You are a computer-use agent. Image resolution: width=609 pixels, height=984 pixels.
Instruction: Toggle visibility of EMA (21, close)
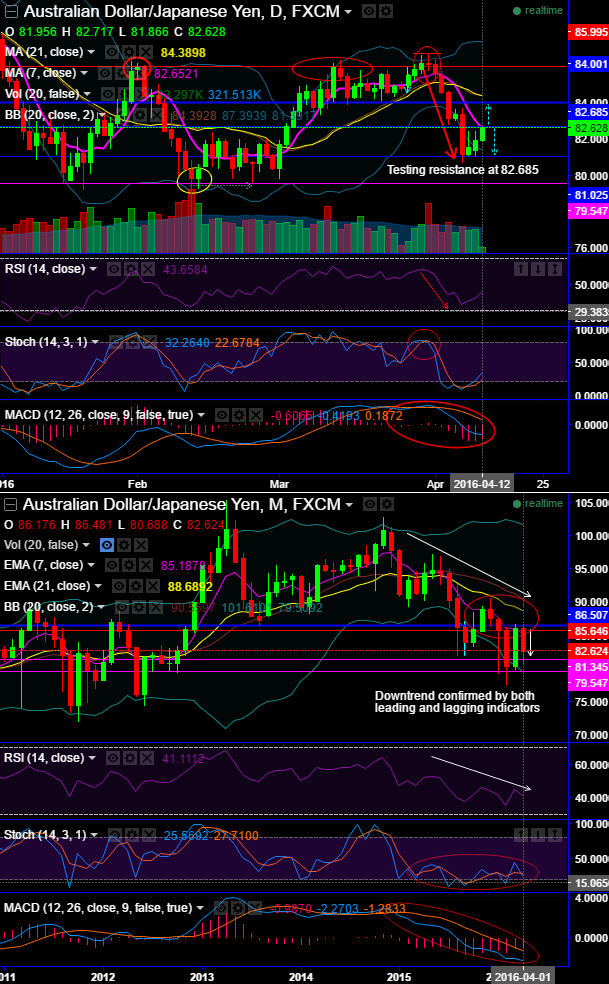(119, 586)
